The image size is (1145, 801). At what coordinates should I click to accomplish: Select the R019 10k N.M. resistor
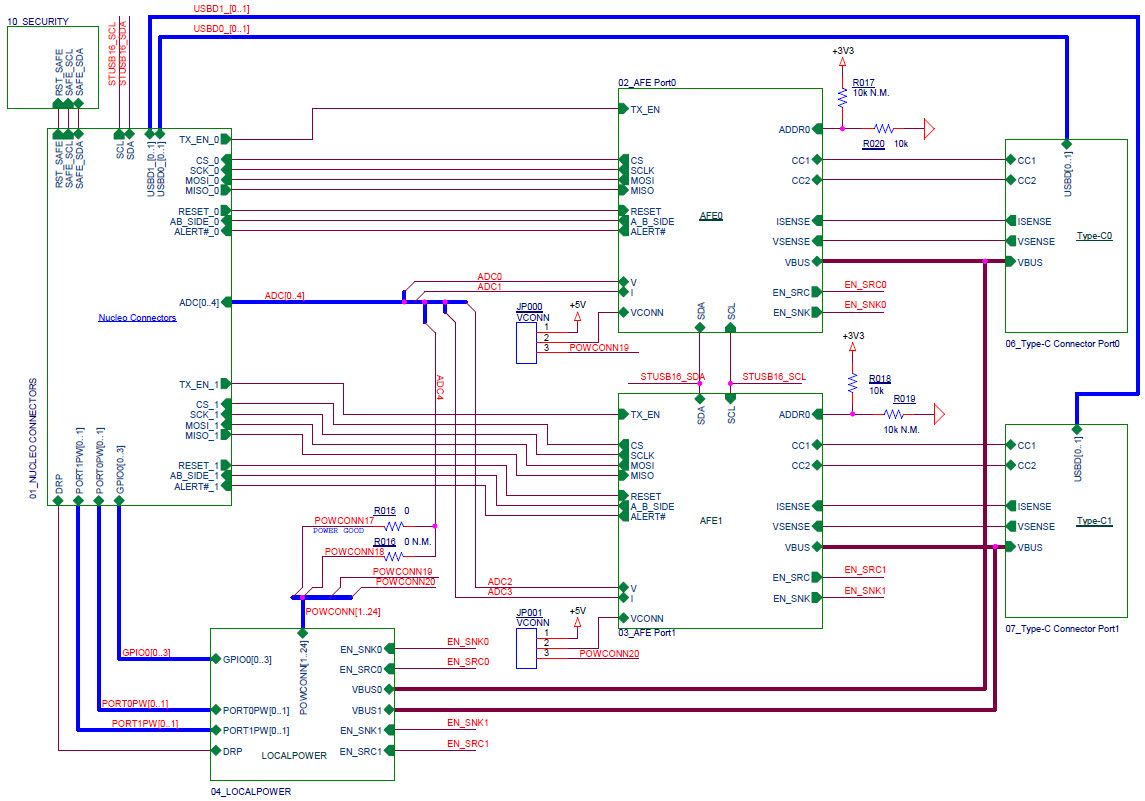point(893,414)
